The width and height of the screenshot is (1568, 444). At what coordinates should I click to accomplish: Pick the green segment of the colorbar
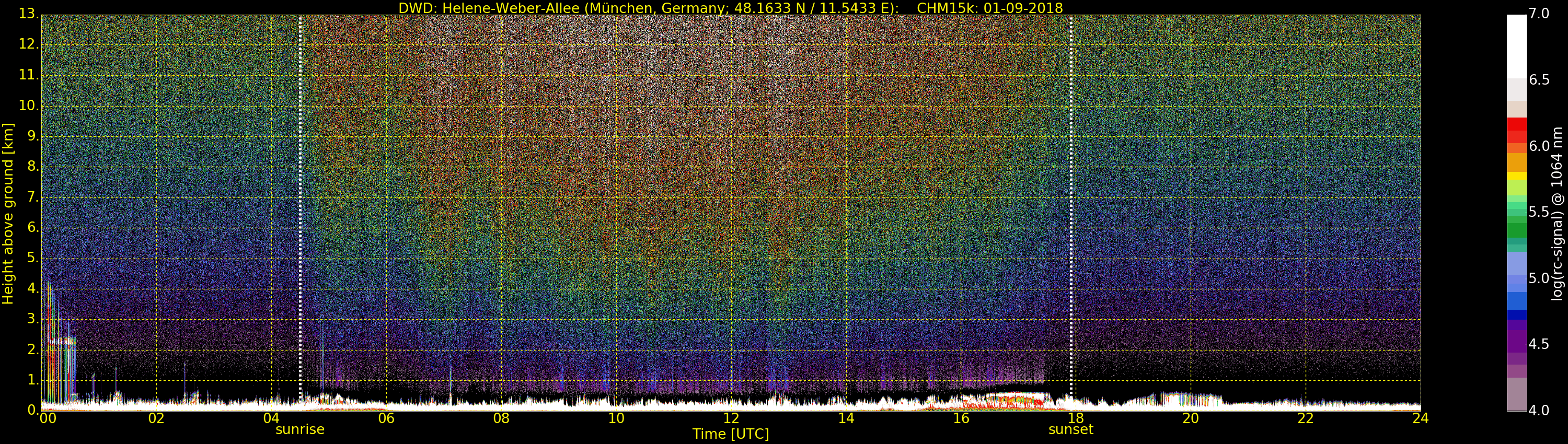click(1516, 230)
